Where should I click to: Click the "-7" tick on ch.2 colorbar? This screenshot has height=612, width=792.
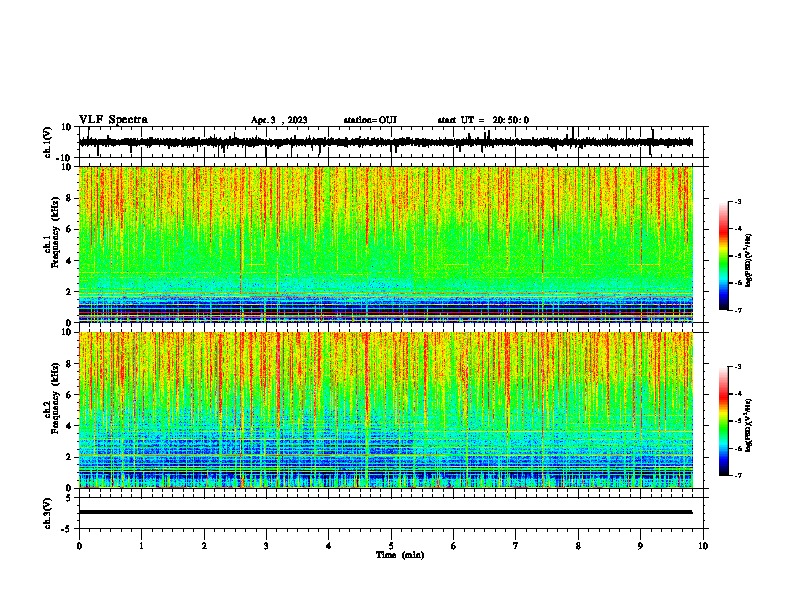tap(738, 476)
